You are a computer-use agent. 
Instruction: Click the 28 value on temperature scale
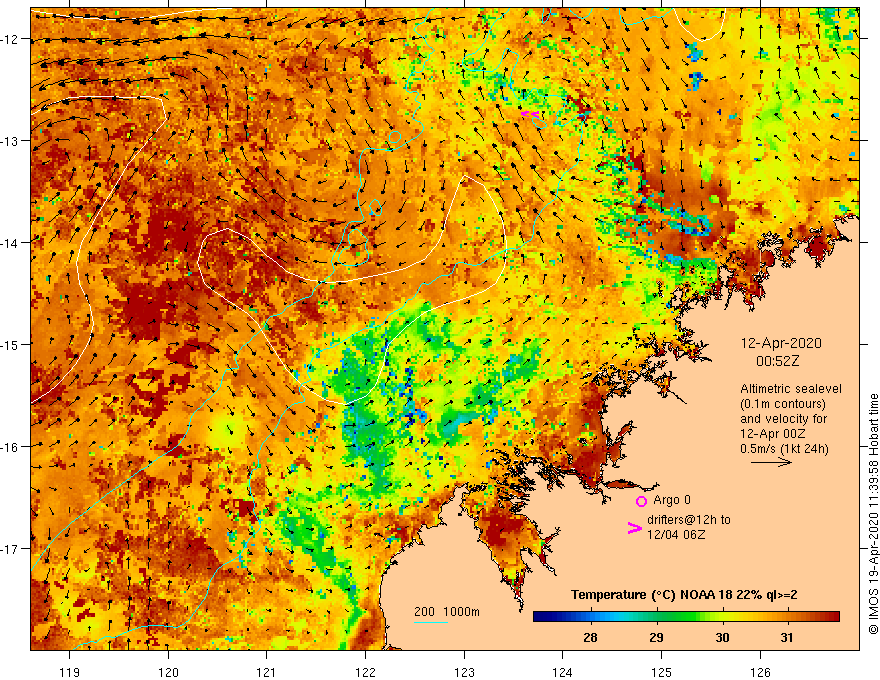tap(590, 637)
